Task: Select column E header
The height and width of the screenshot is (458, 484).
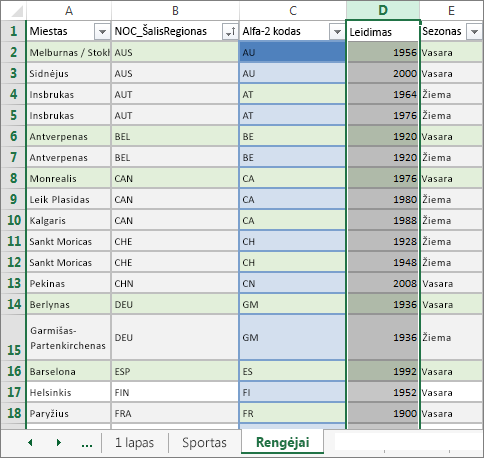Action: [451, 11]
